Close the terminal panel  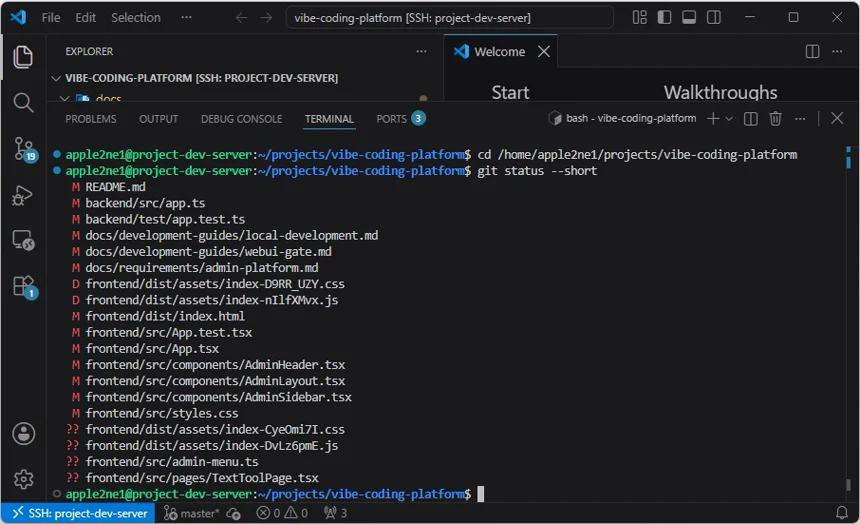click(x=837, y=119)
